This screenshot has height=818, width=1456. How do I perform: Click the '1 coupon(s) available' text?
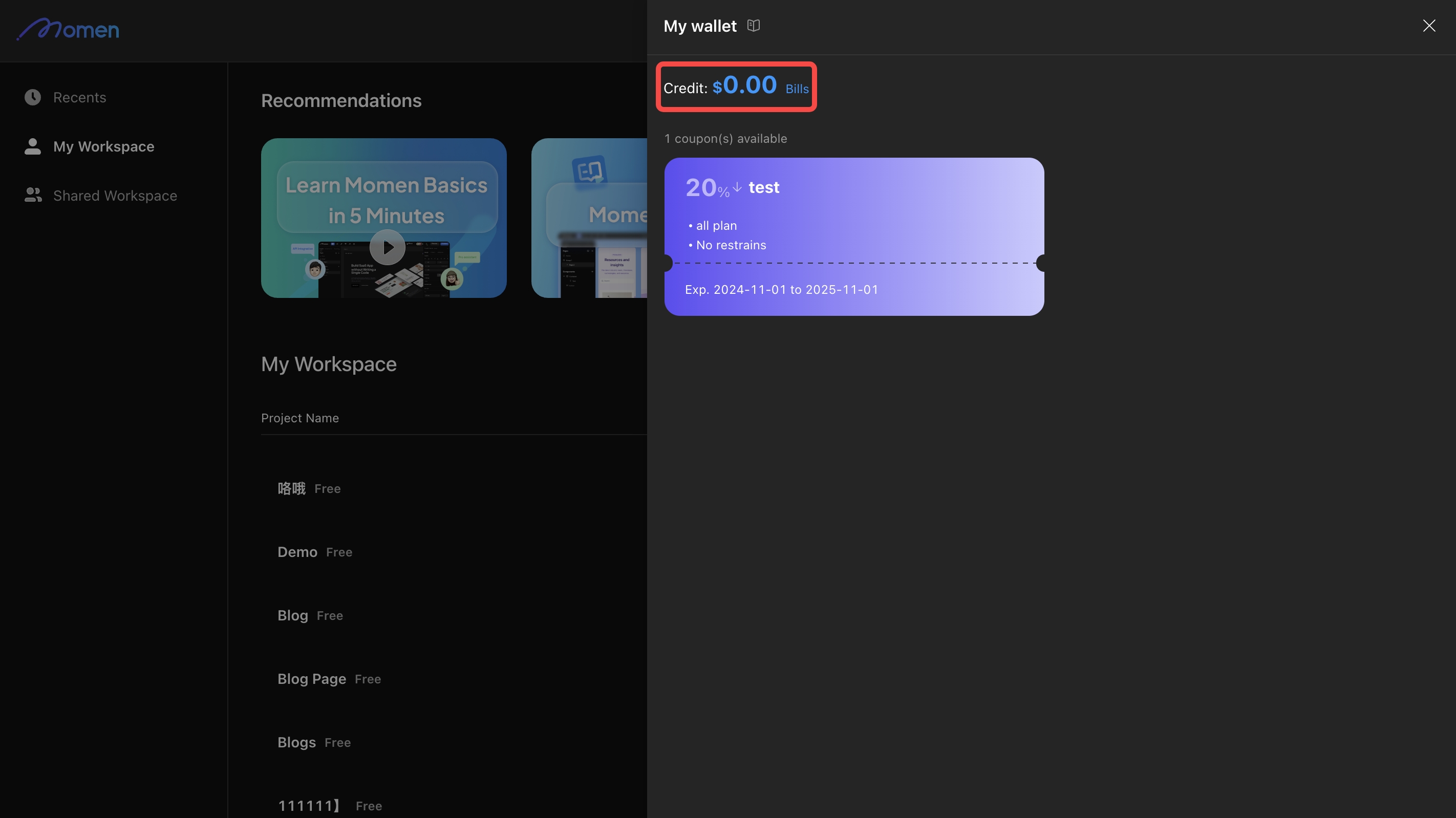coord(726,139)
